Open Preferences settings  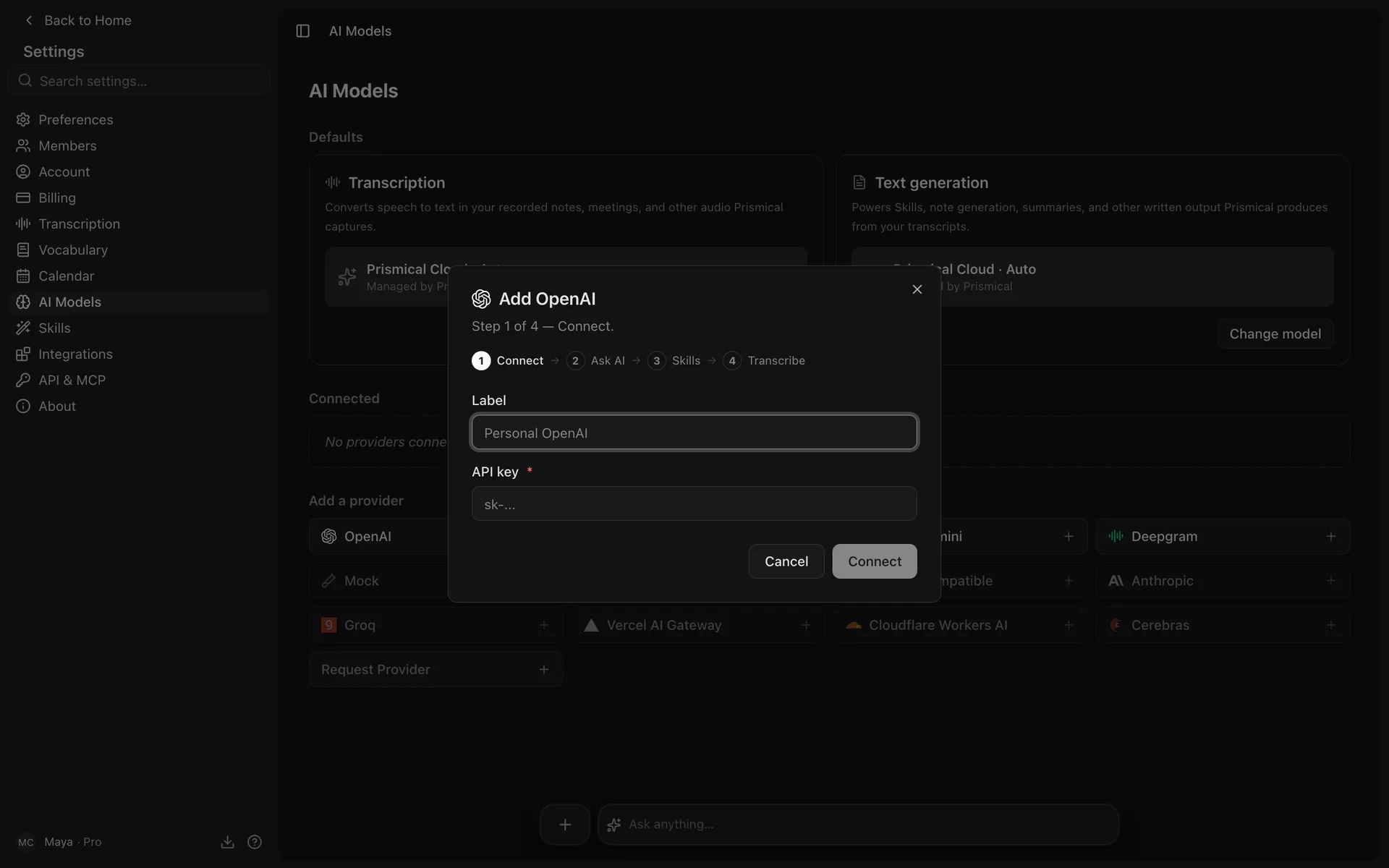[140, 119]
